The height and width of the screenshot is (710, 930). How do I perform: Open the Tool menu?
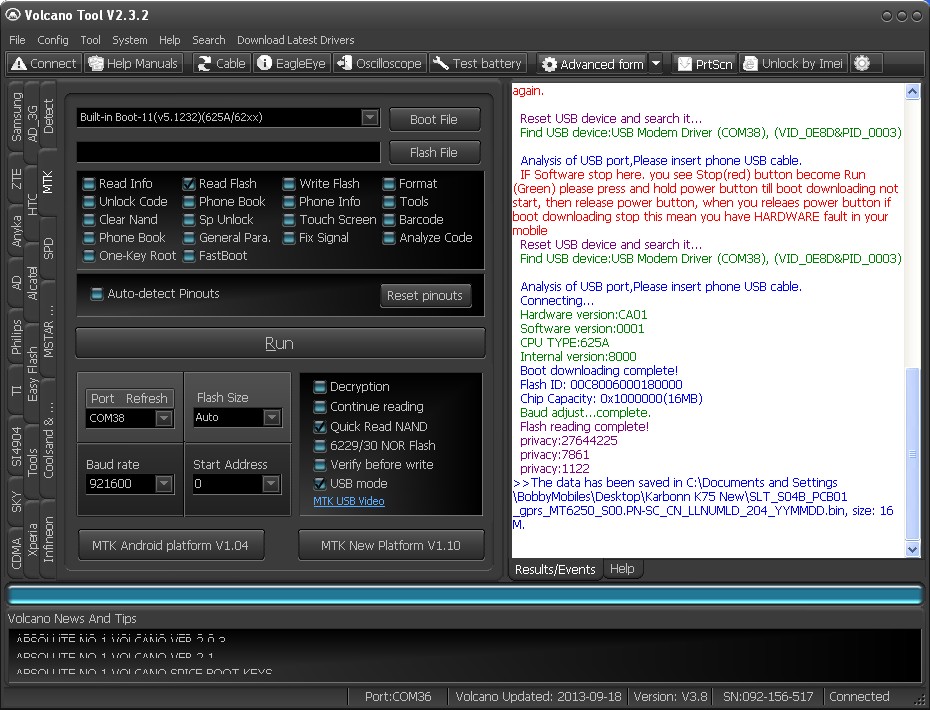pyautogui.click(x=90, y=40)
